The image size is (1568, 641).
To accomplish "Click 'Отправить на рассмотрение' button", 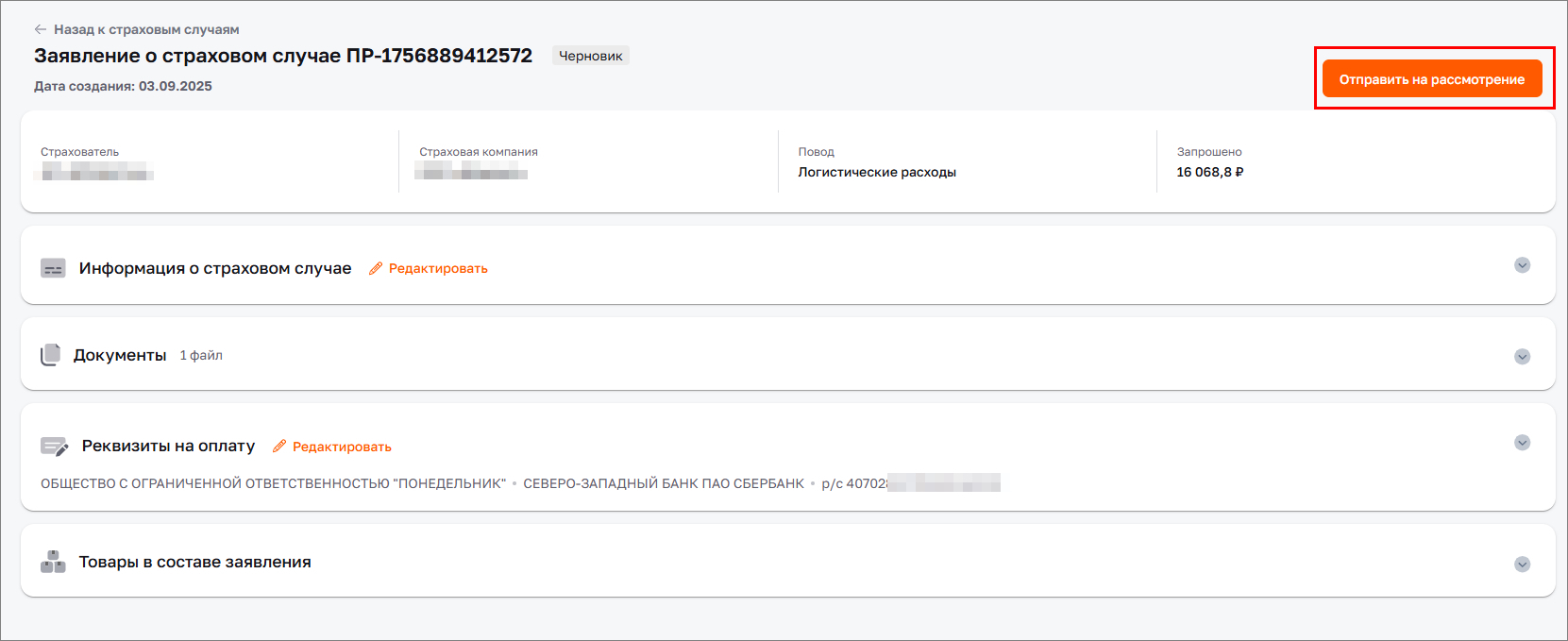I will pyautogui.click(x=1432, y=79).
